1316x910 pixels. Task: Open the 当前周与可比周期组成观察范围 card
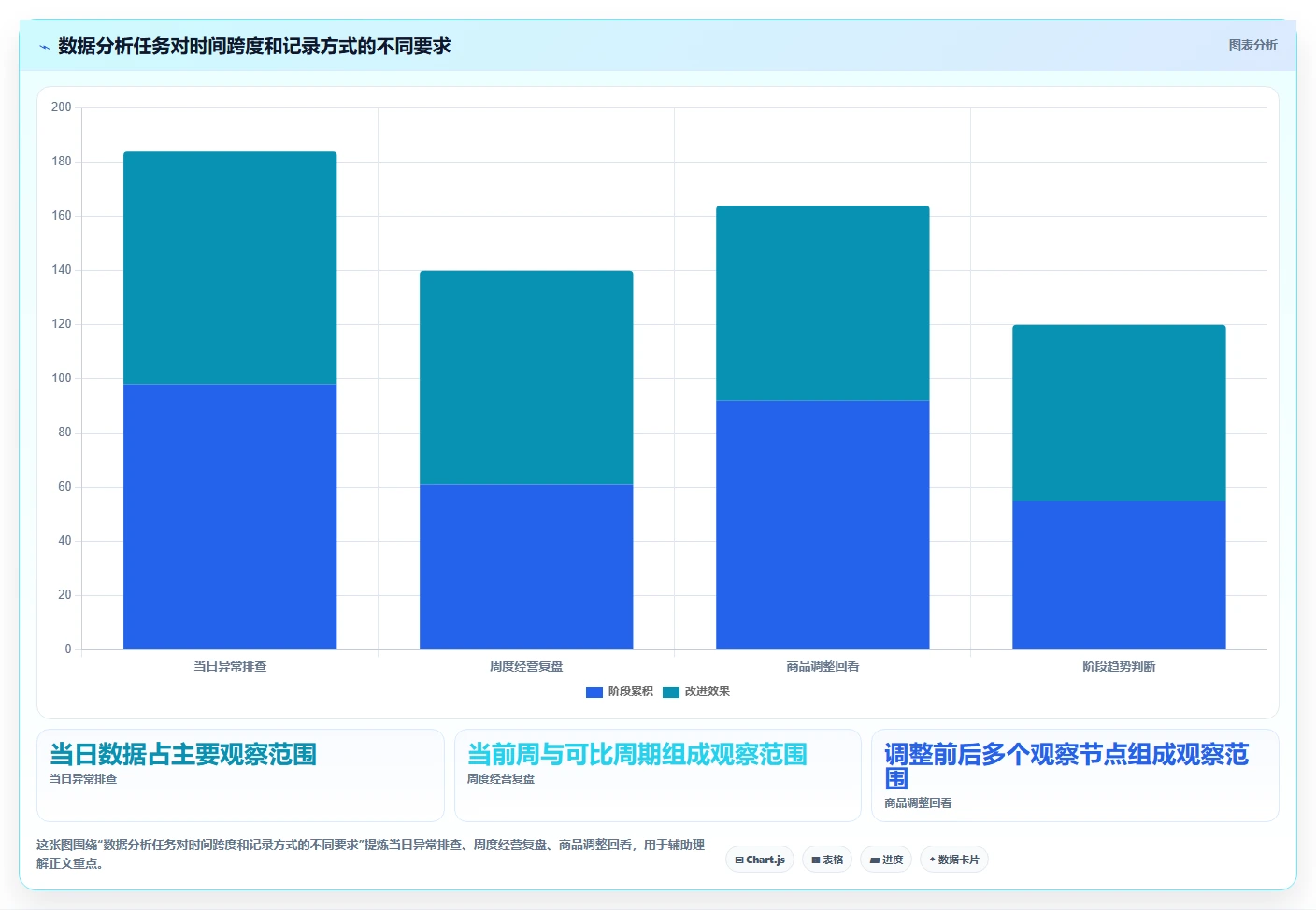[657, 775]
